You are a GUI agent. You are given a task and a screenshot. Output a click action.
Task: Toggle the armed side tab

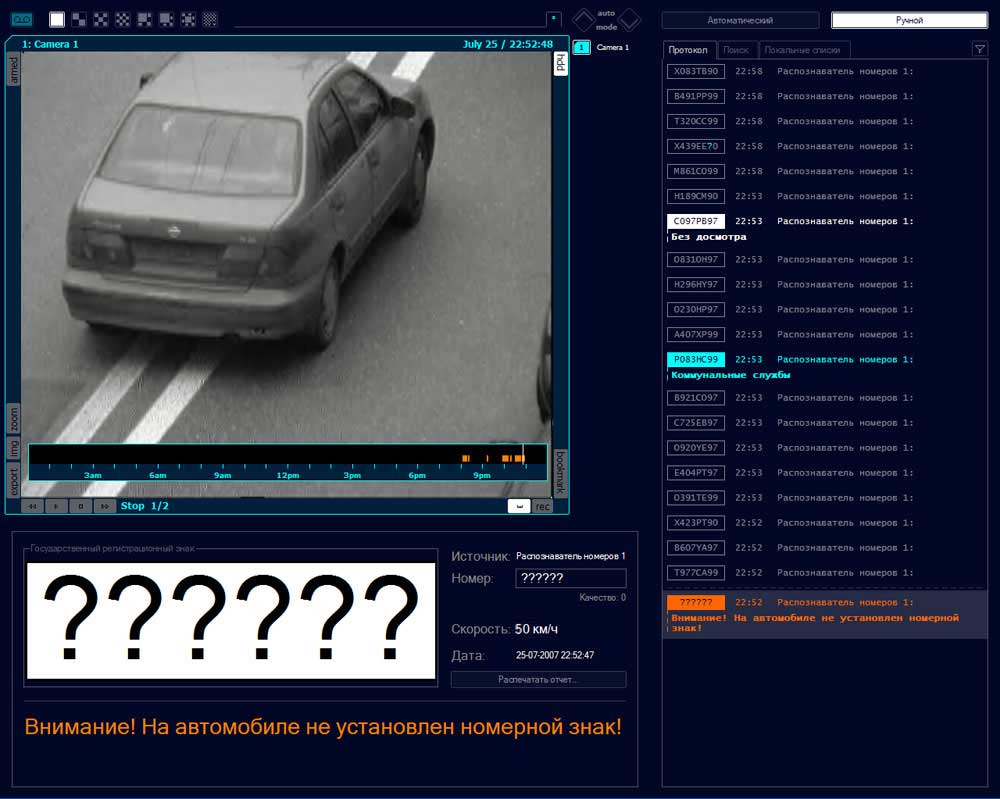[14, 70]
